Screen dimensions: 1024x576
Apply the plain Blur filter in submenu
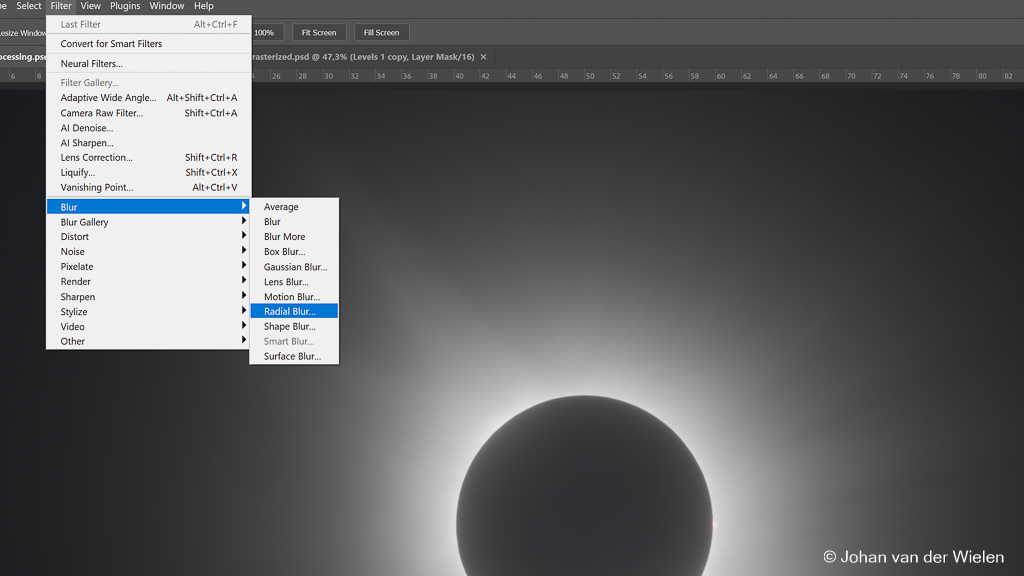pos(294,222)
